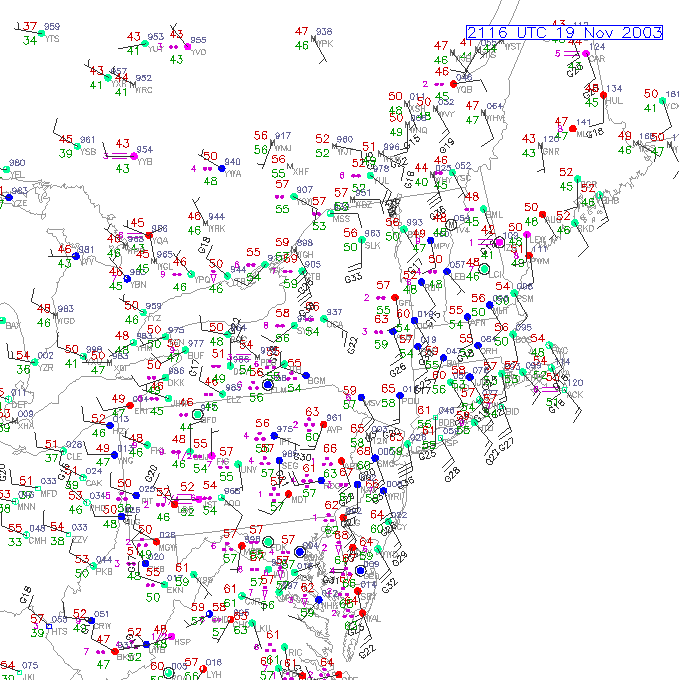The width and height of the screenshot is (680, 680).
Task: Click the blue YWA station dot
Action: pyautogui.click(x=222, y=168)
